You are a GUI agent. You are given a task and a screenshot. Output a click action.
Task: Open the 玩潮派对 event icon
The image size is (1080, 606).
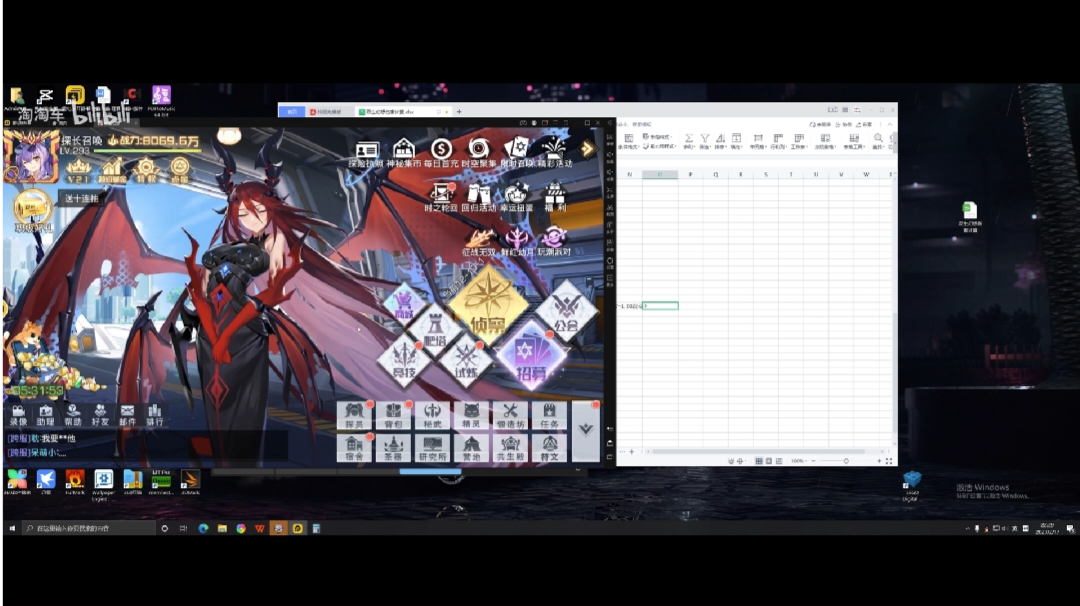click(554, 242)
